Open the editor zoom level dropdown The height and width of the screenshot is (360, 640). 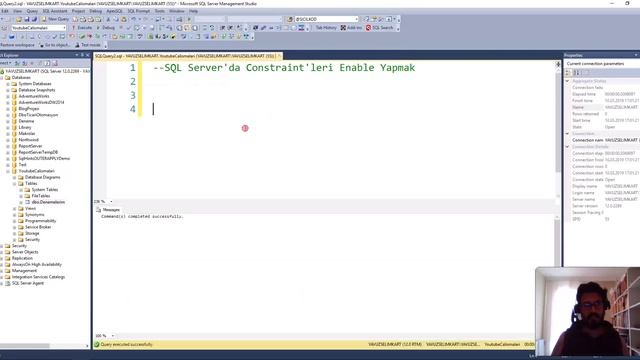pyautogui.click(x=111, y=202)
